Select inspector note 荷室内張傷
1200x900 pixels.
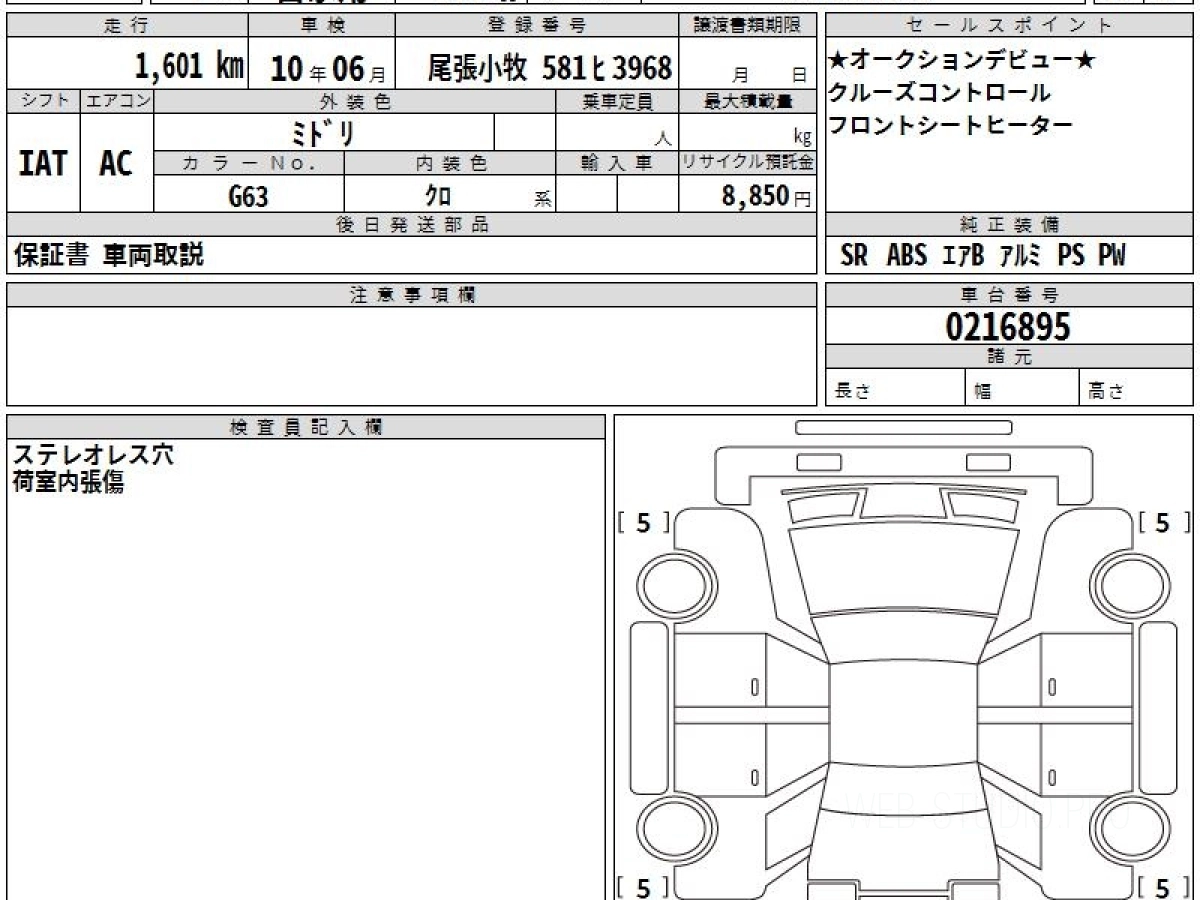(x=68, y=483)
